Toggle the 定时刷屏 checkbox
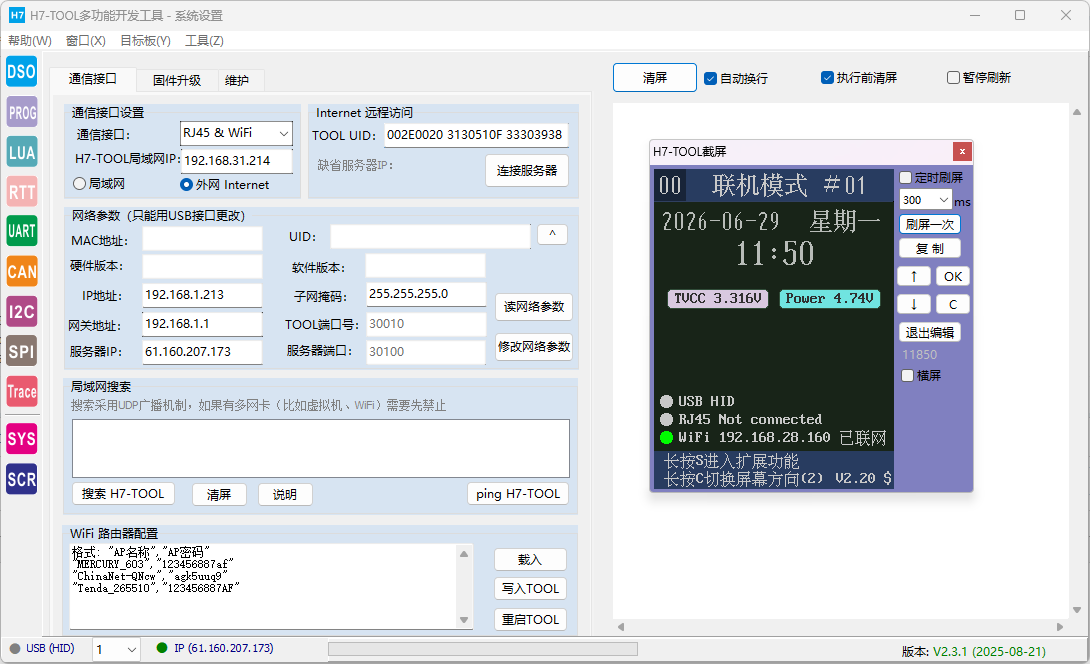 click(906, 177)
